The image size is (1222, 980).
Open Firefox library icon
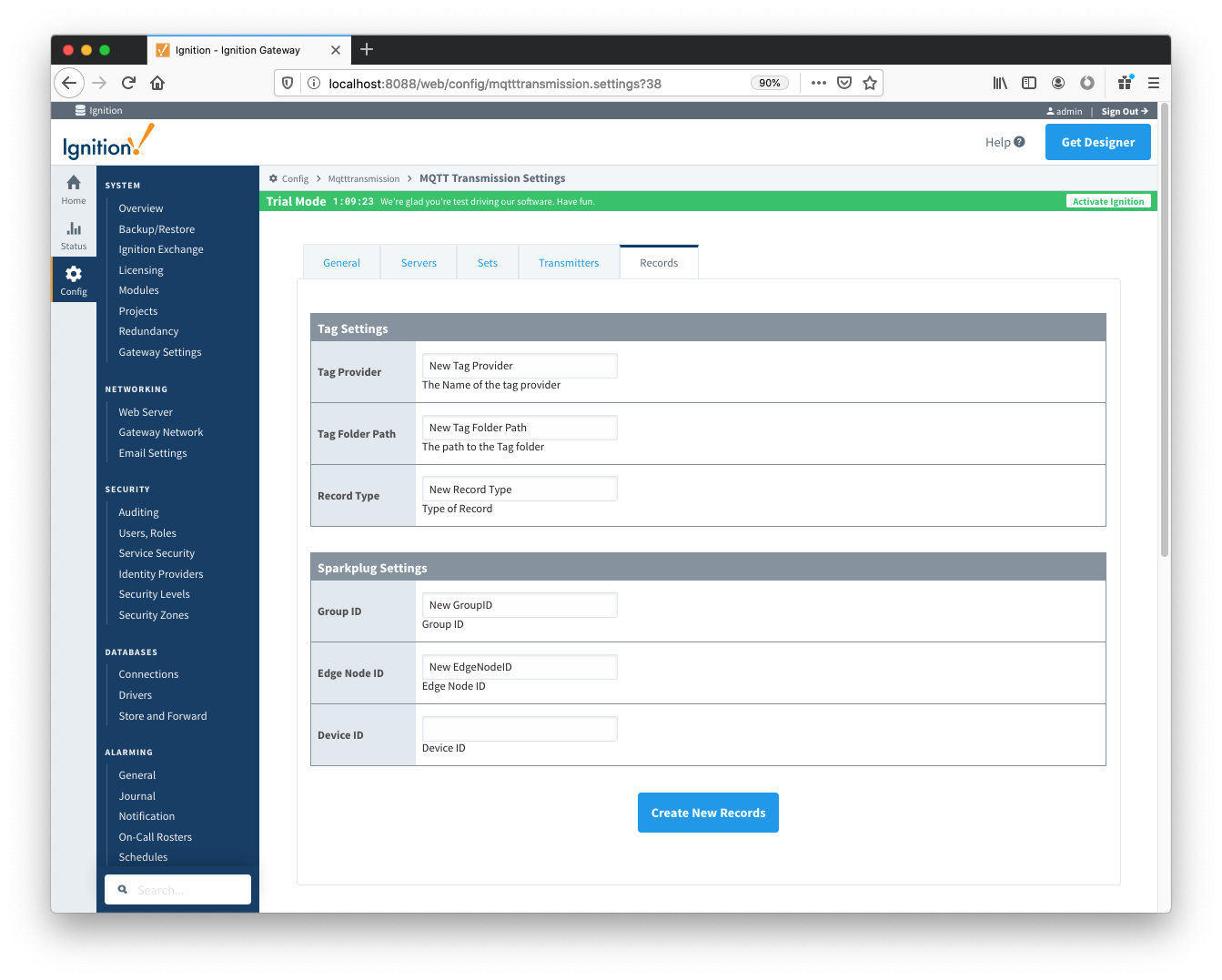pos(1000,83)
